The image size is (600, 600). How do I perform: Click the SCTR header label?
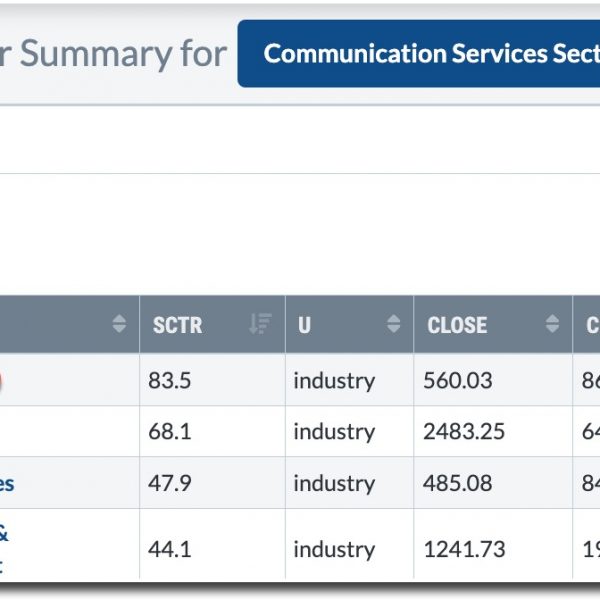178,325
